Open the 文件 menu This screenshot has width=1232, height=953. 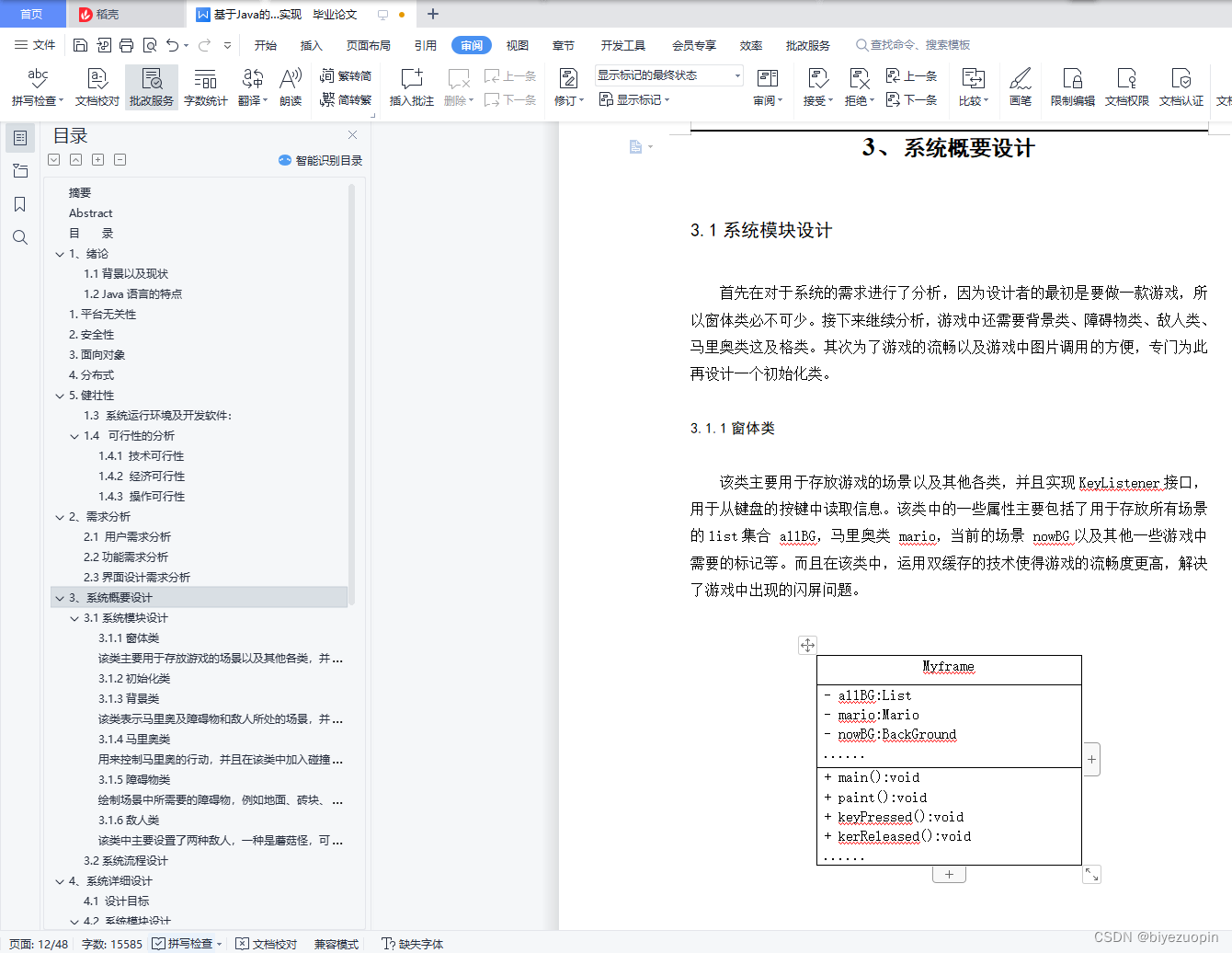coord(36,45)
